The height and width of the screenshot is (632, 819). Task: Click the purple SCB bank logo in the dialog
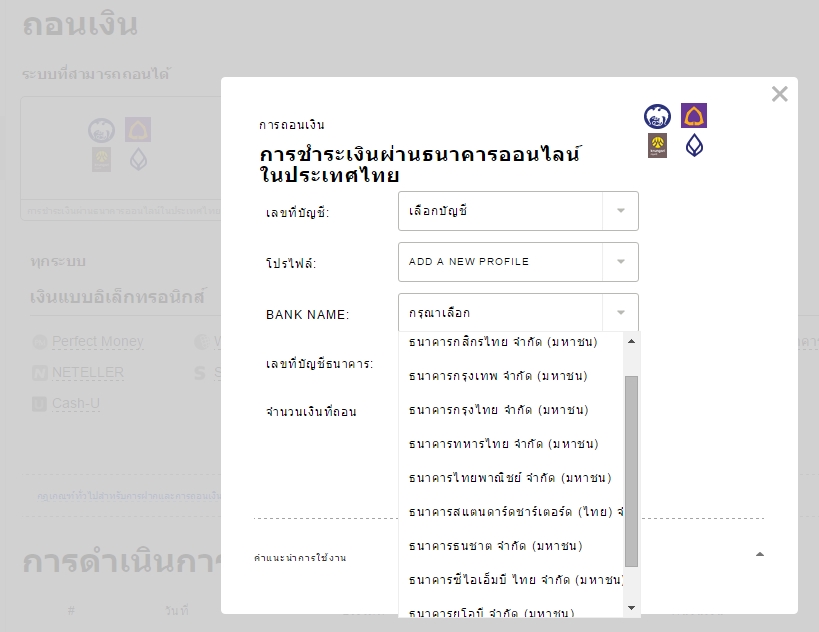tap(694, 115)
